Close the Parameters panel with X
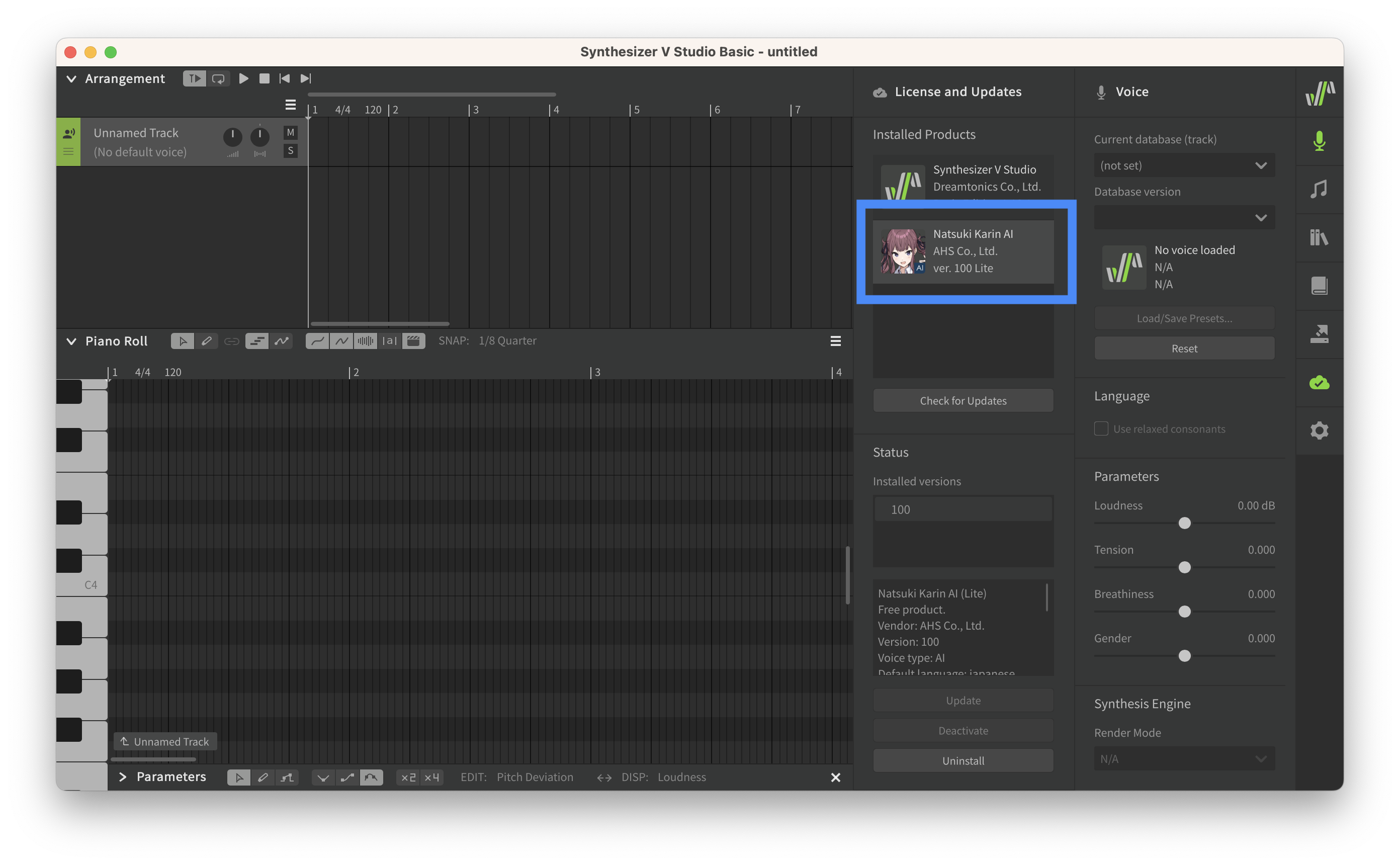 point(835,777)
